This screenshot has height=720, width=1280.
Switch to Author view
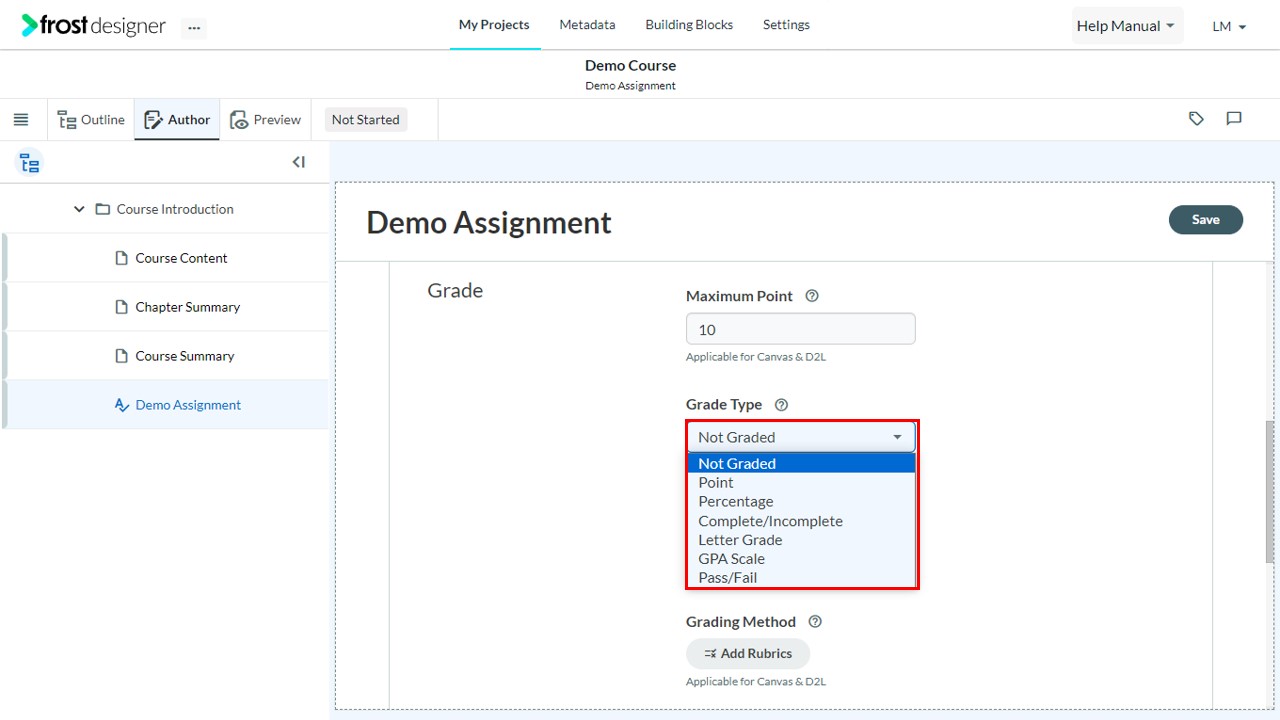177,120
